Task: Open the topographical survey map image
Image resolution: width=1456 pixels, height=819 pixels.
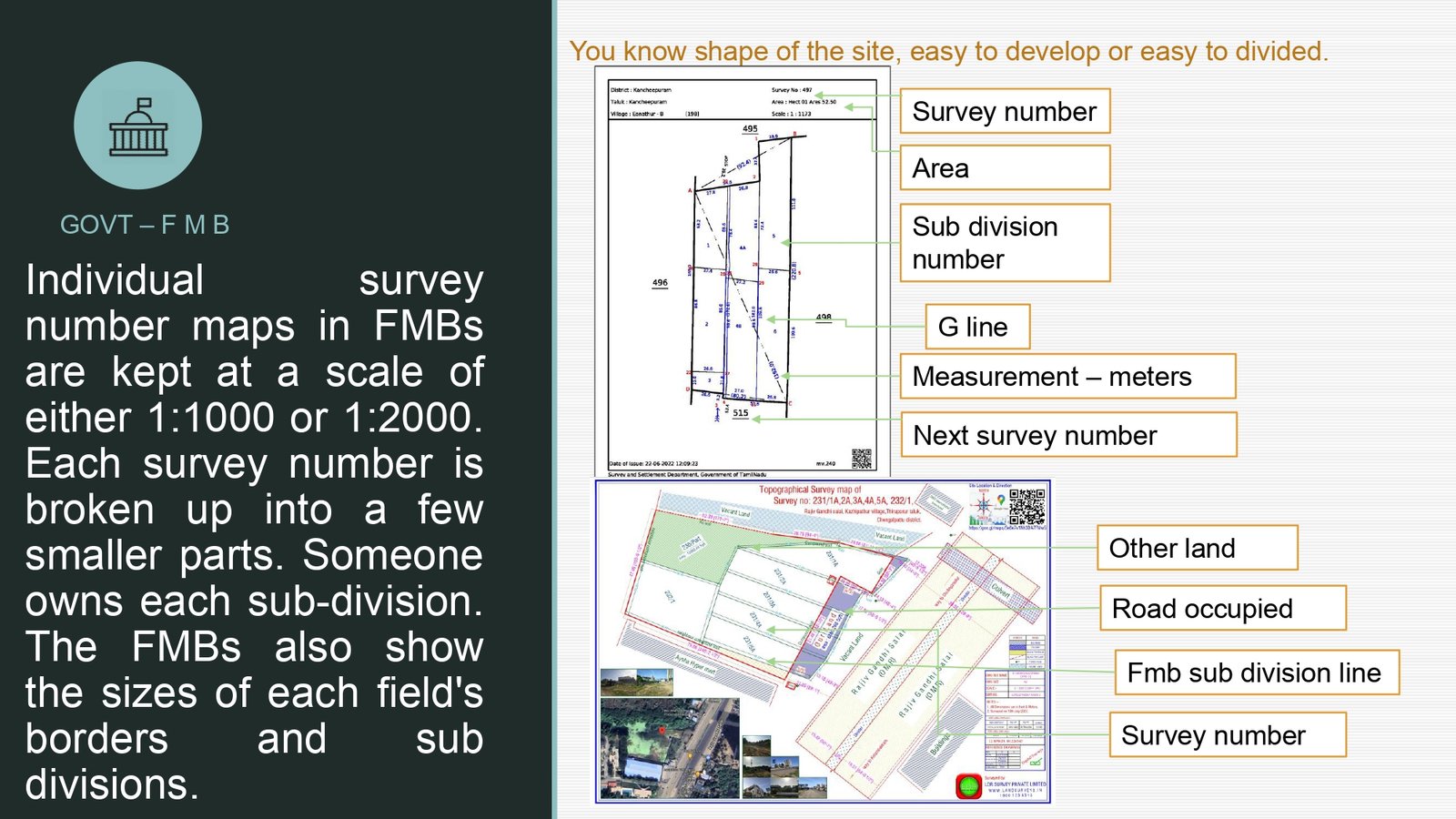Action: (823, 642)
